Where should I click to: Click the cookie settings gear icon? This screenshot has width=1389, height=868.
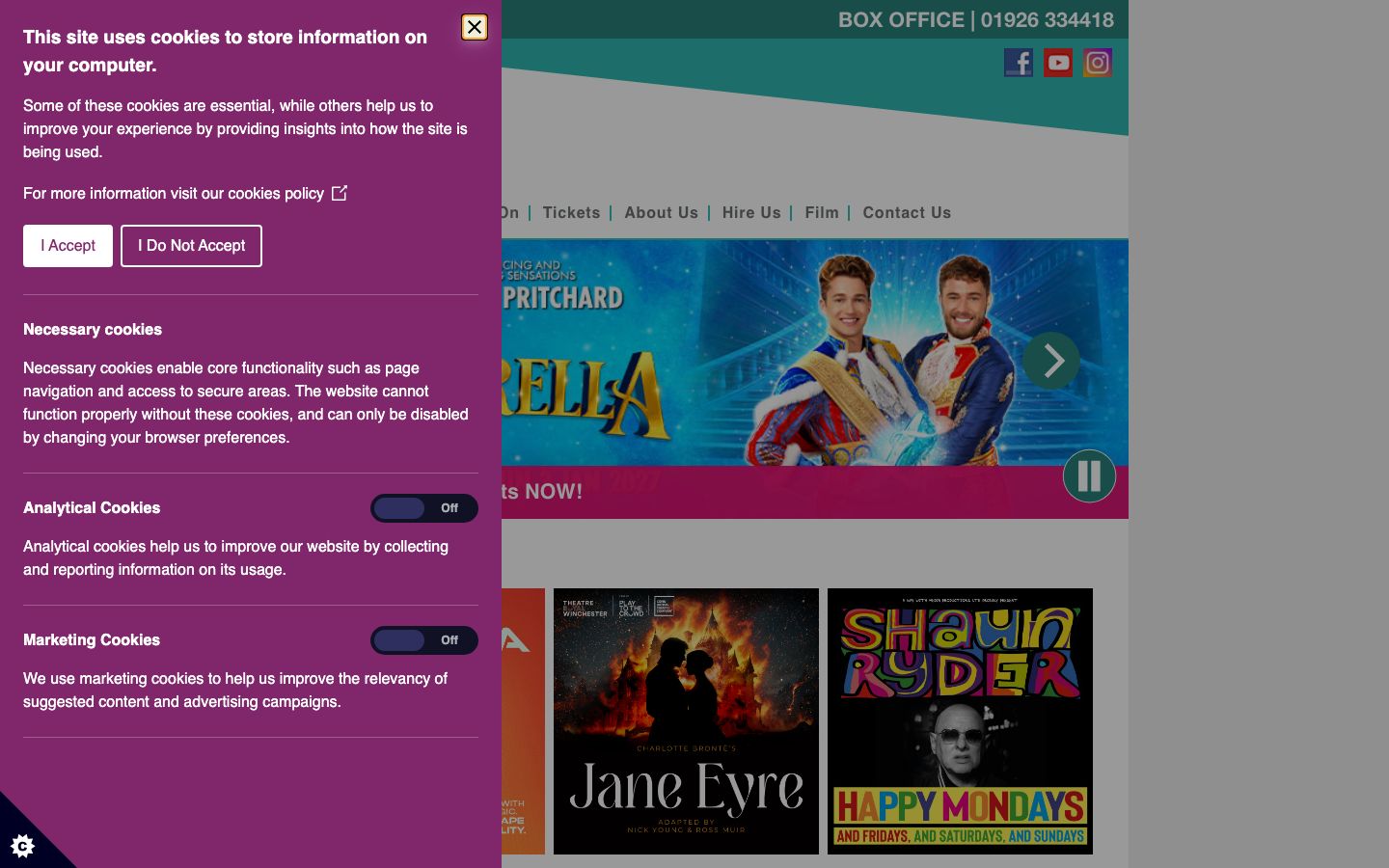click(23, 846)
